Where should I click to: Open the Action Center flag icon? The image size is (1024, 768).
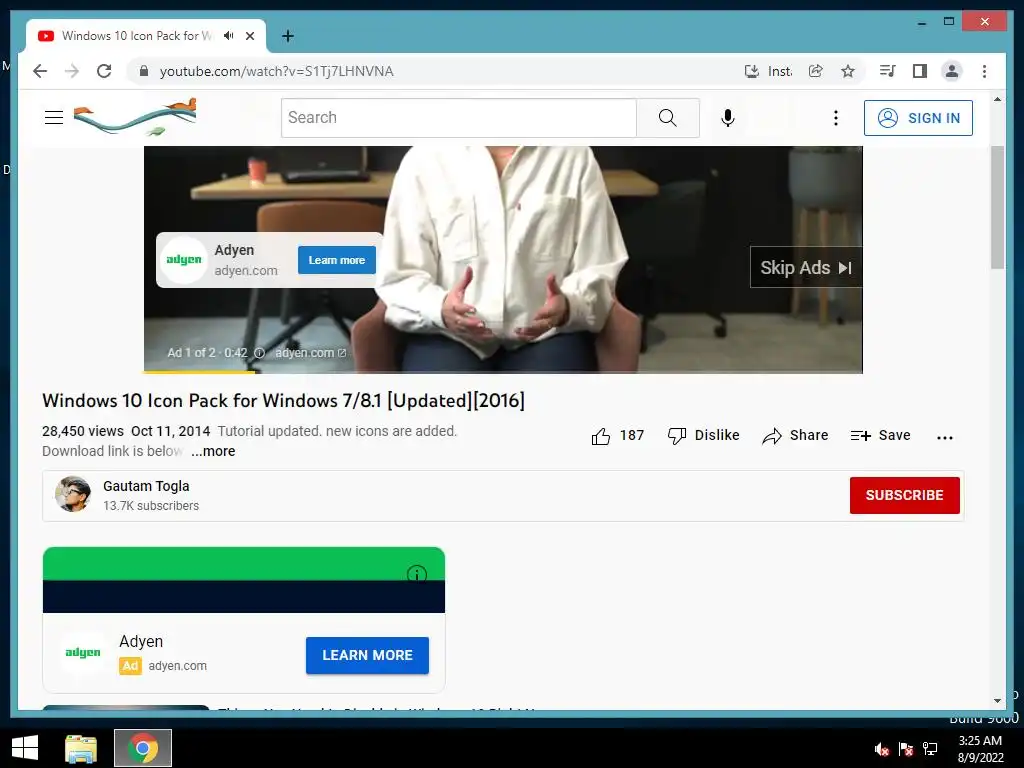click(x=906, y=749)
